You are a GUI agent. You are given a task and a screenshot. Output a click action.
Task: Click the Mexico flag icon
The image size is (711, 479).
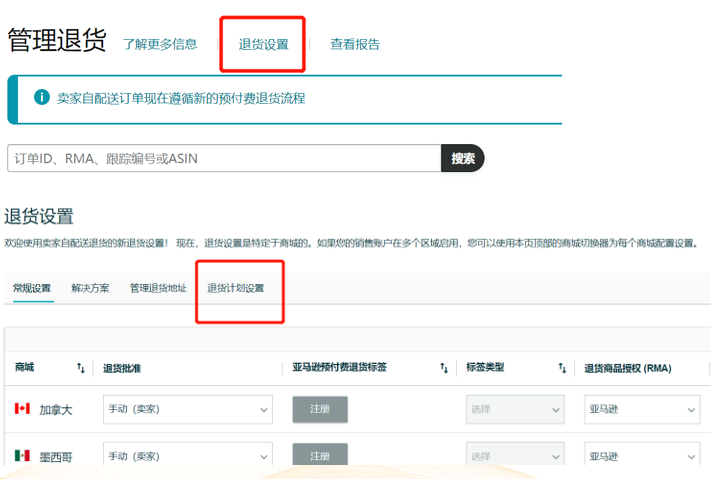[x=22, y=456]
